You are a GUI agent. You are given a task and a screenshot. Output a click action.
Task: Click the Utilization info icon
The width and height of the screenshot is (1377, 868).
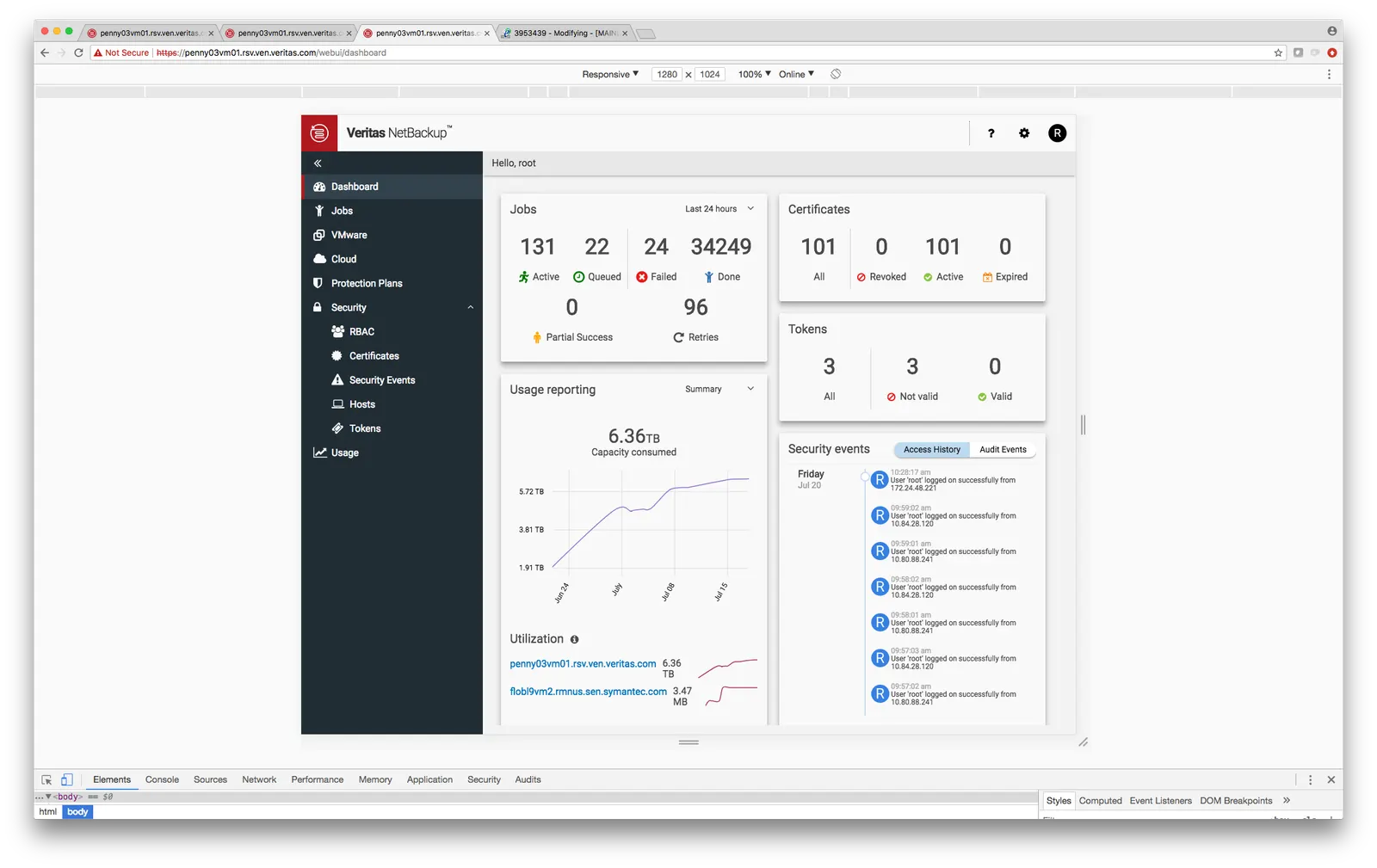574,639
